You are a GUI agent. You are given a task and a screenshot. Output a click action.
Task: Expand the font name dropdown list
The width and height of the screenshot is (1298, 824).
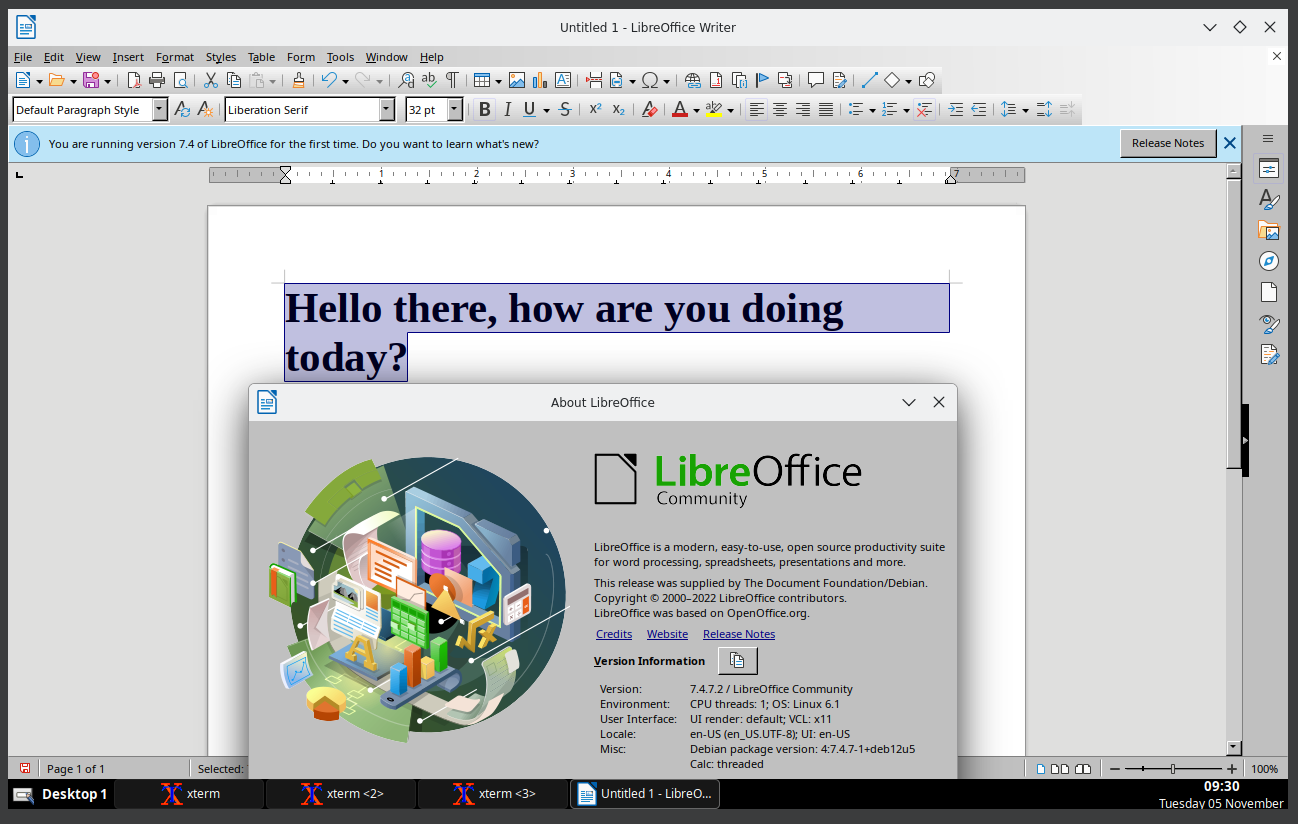point(387,110)
